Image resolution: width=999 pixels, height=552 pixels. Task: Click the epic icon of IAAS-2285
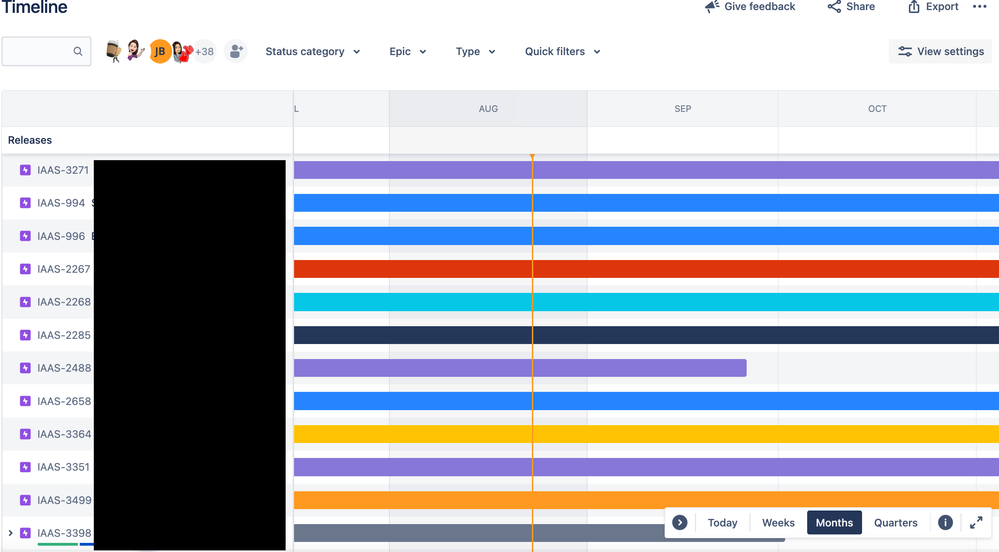pos(25,335)
